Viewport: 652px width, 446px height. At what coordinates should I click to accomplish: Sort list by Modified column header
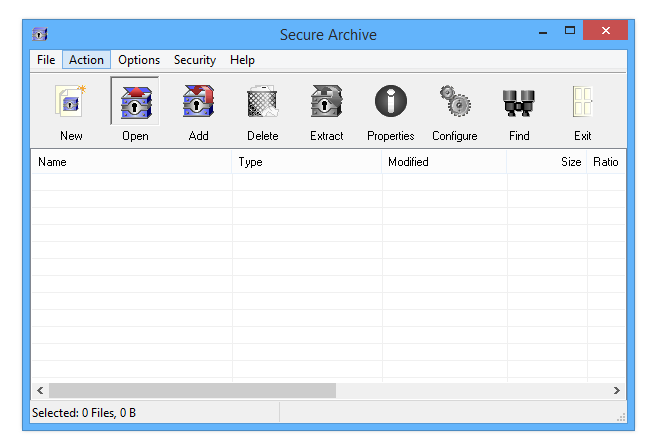pos(444,162)
